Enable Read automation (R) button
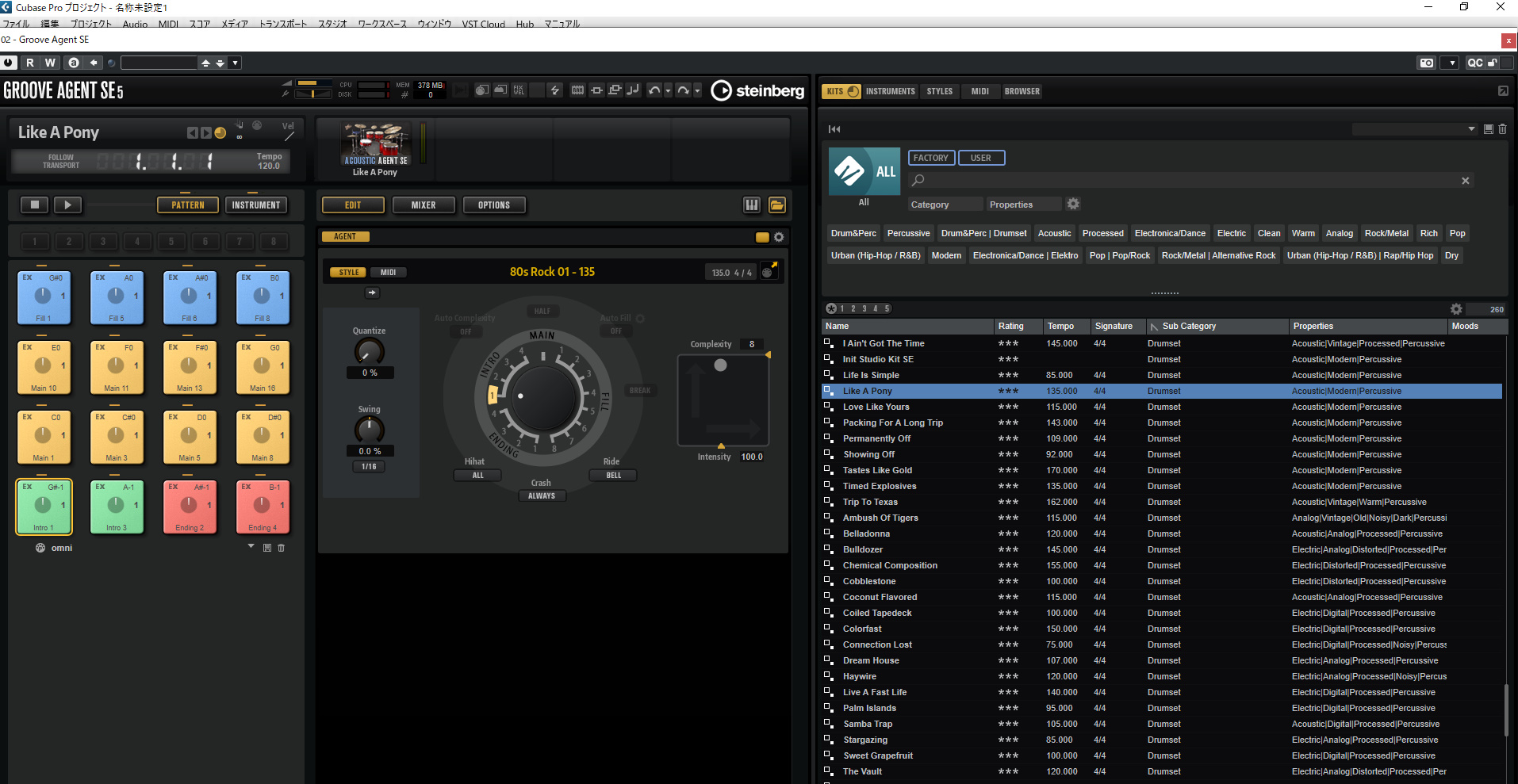The image size is (1518, 784). tap(30, 63)
